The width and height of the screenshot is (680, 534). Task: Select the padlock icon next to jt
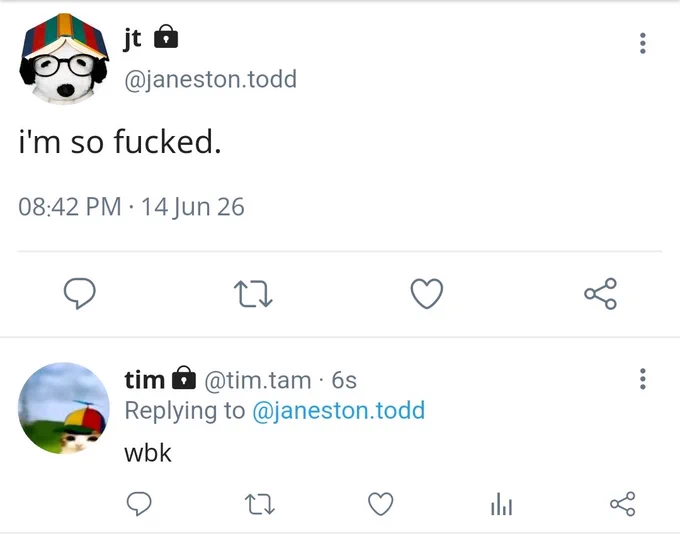(166, 36)
